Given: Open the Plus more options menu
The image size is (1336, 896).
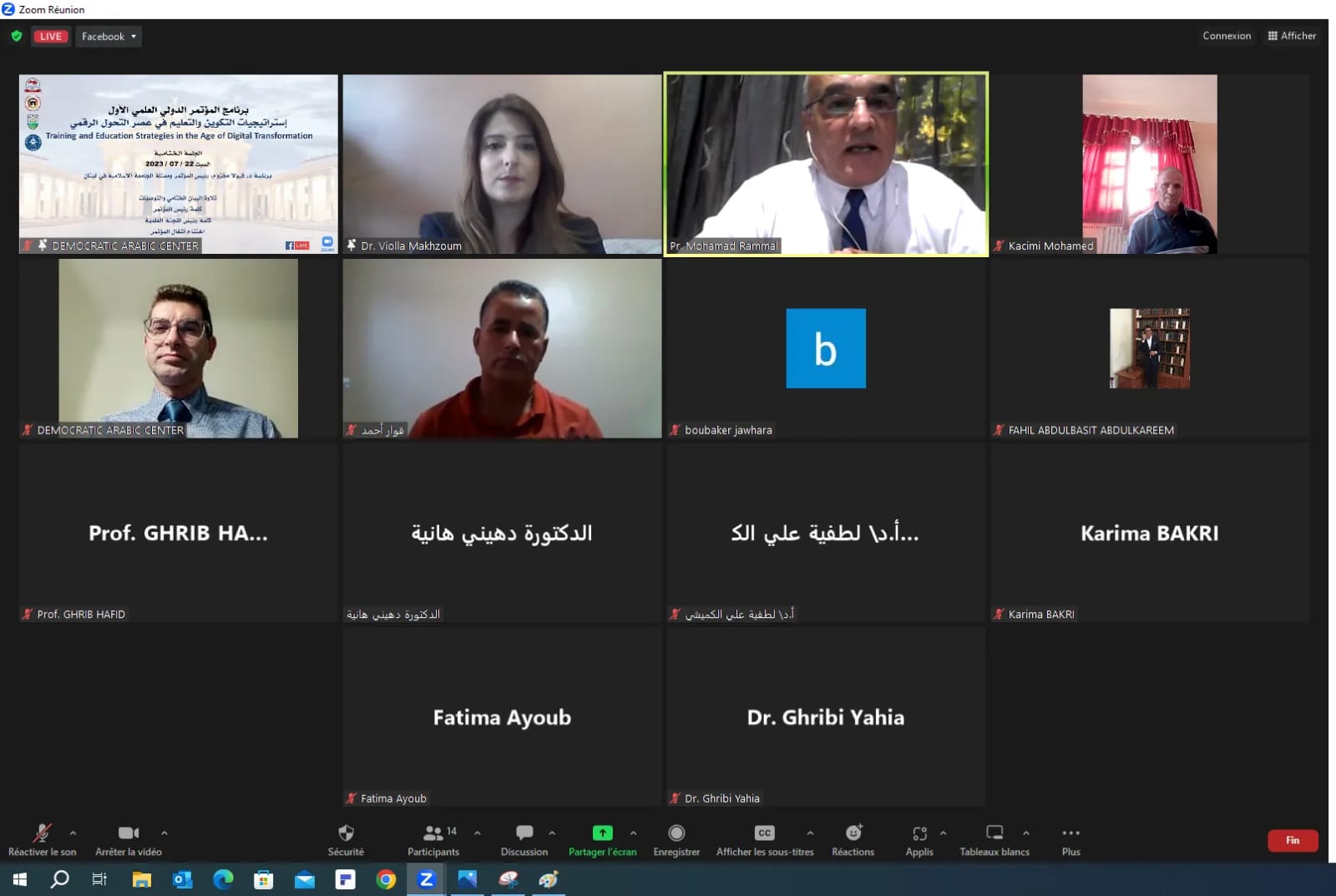Looking at the screenshot, I should [1070, 838].
